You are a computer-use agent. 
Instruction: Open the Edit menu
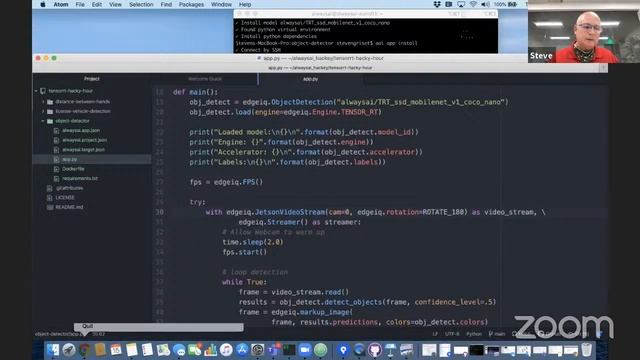pyautogui.click(x=97, y=4)
